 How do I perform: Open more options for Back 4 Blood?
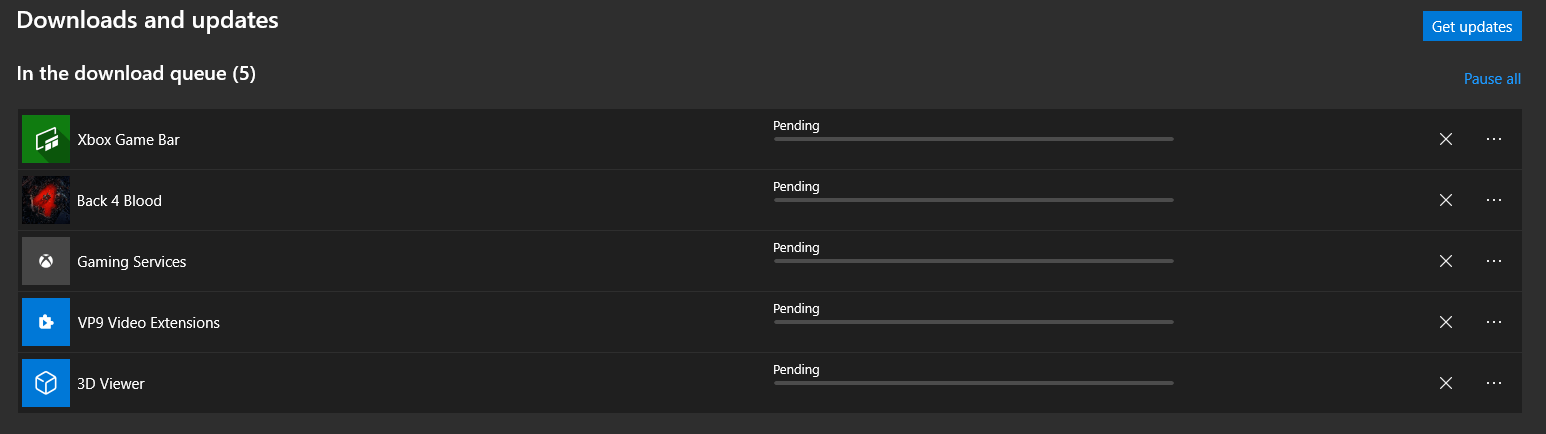pos(1494,200)
